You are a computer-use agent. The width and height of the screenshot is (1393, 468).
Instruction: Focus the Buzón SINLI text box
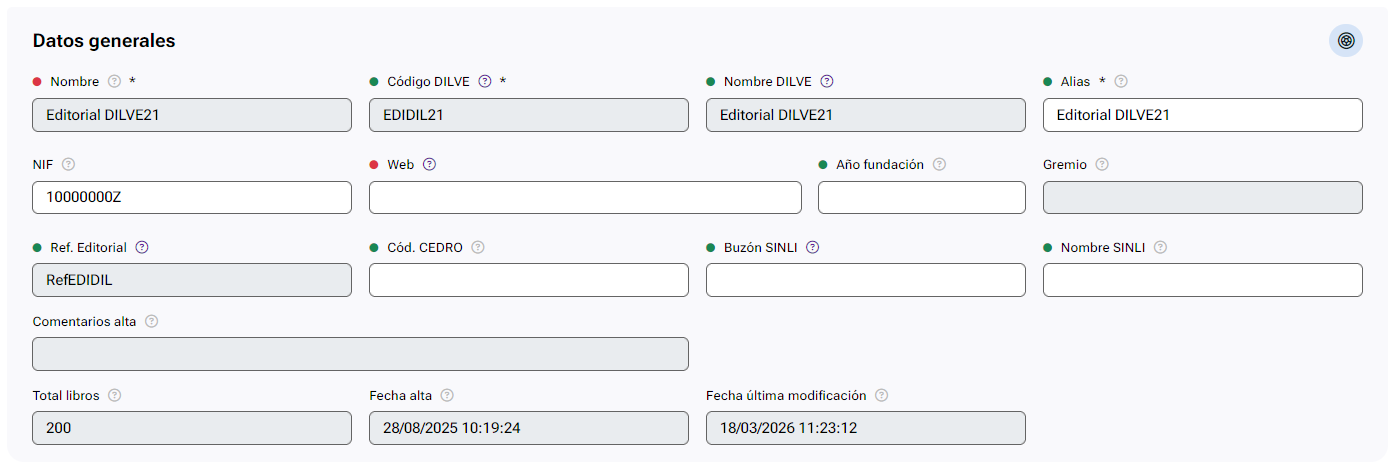click(865, 281)
